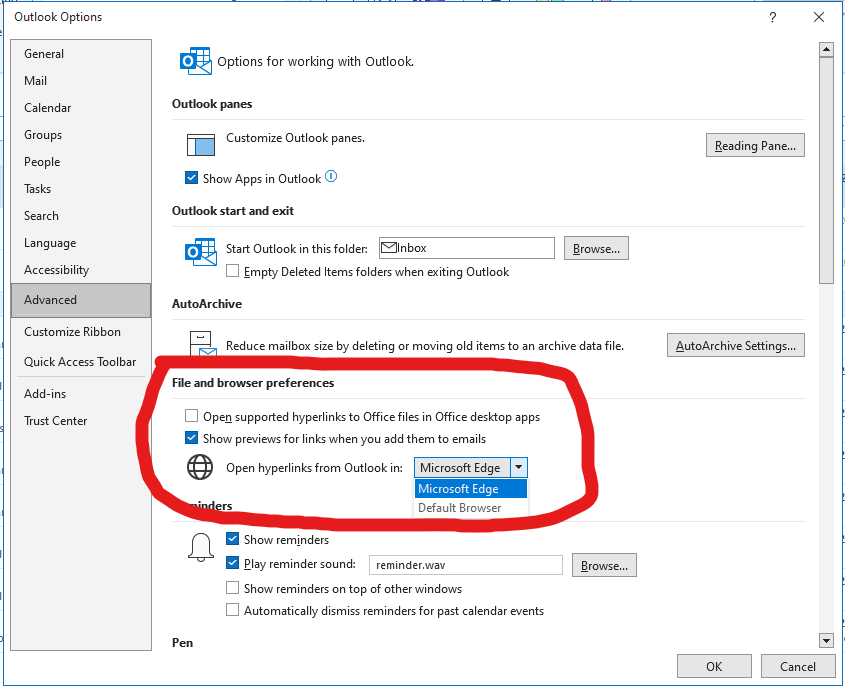Close the Outlook Options dialog
This screenshot has height=687, width=845.
pos(819,17)
